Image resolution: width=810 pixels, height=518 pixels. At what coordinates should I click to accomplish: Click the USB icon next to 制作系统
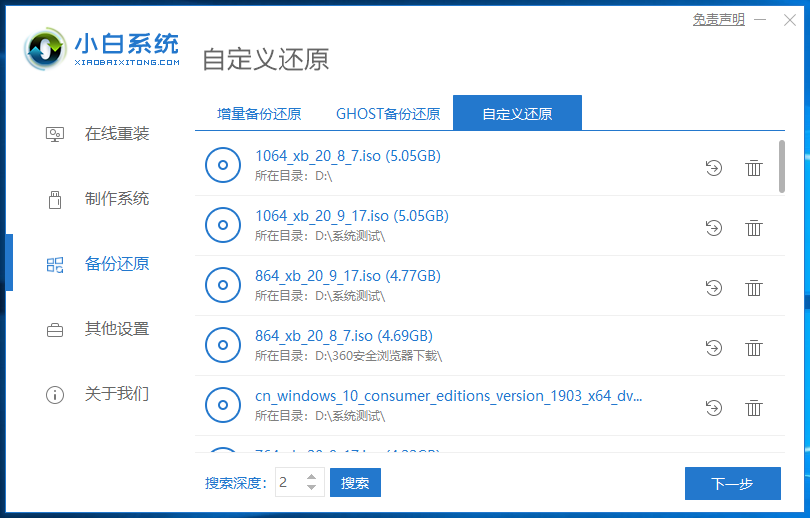click(x=55, y=199)
